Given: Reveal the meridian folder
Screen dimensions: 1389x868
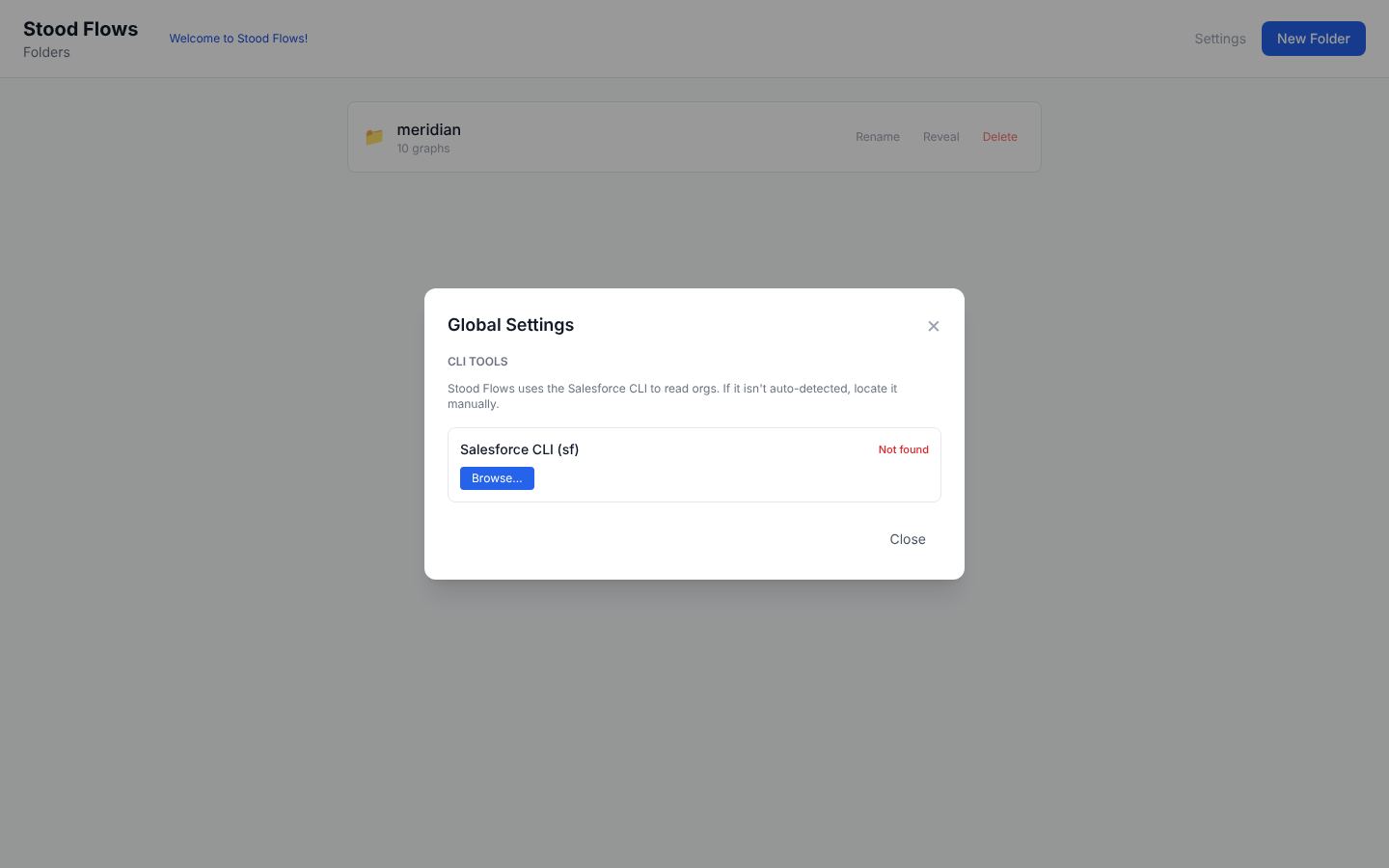Looking at the screenshot, I should point(940,137).
